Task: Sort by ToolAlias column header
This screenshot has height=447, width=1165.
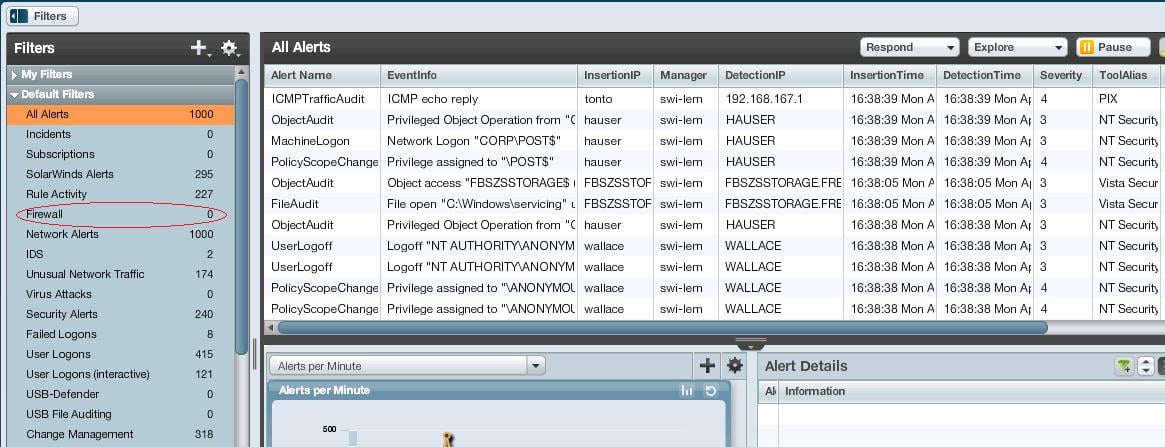Action: [x=1128, y=76]
